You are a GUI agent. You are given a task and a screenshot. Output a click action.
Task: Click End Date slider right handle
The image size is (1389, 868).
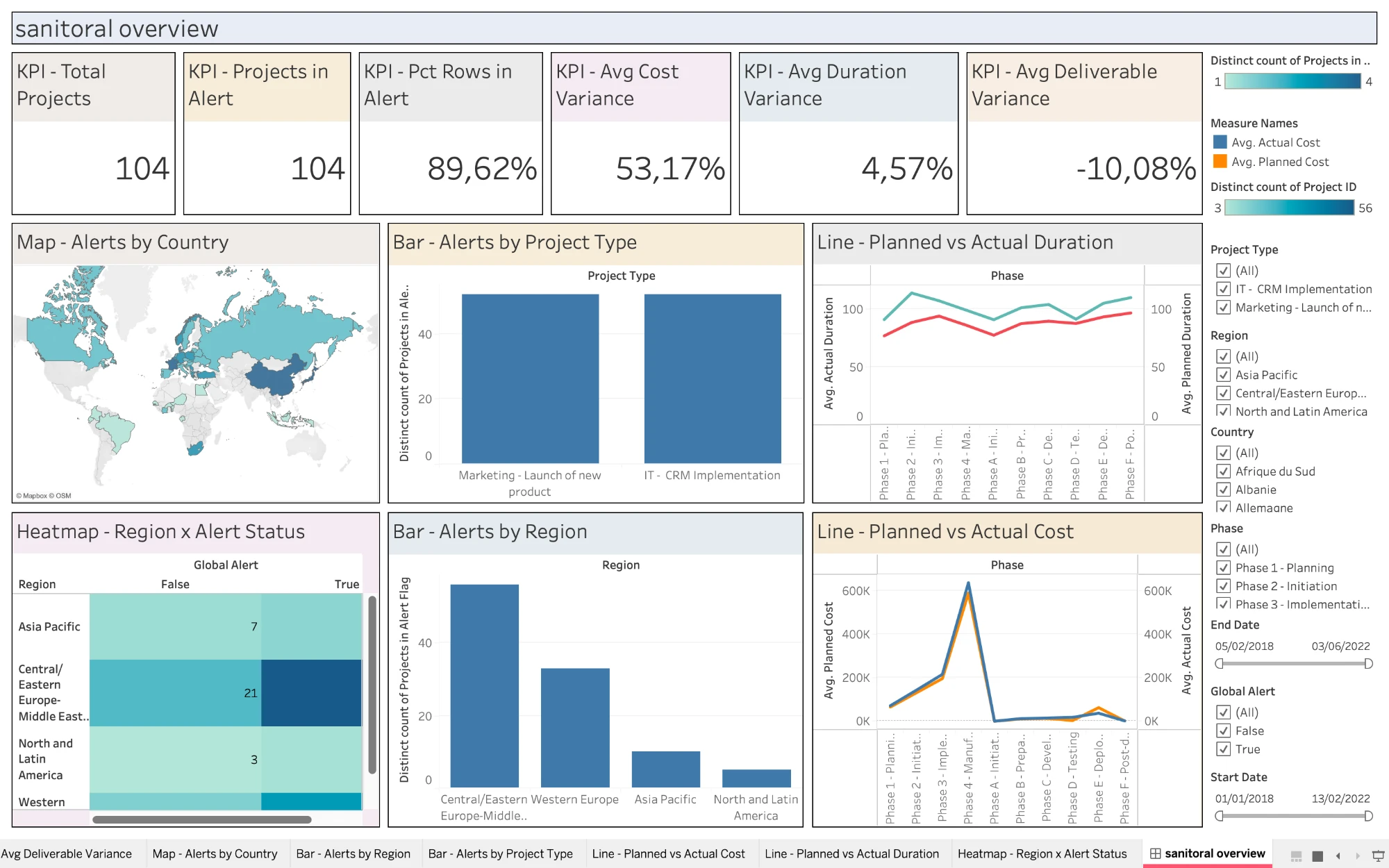click(1368, 664)
